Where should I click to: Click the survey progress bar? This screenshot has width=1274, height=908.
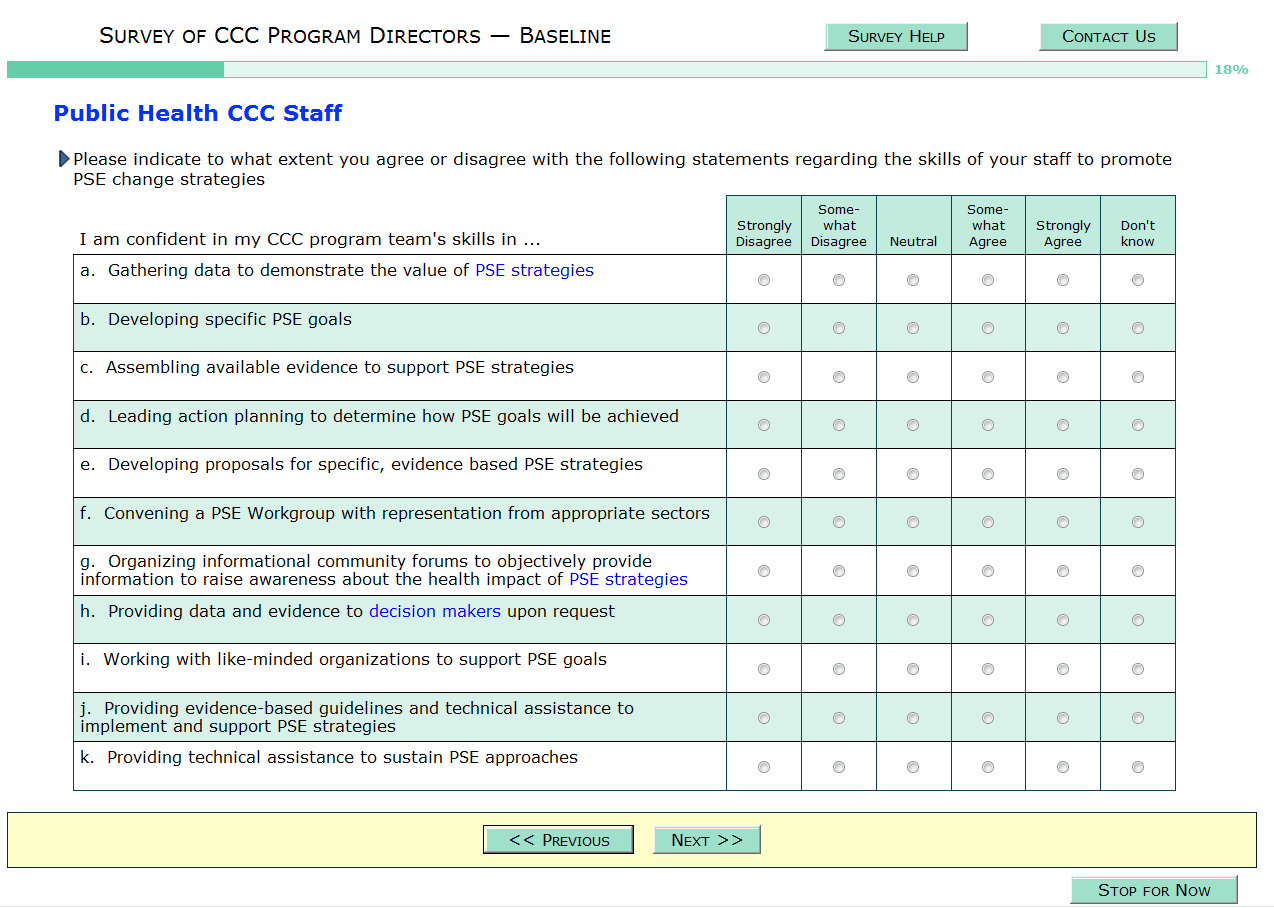(606, 70)
